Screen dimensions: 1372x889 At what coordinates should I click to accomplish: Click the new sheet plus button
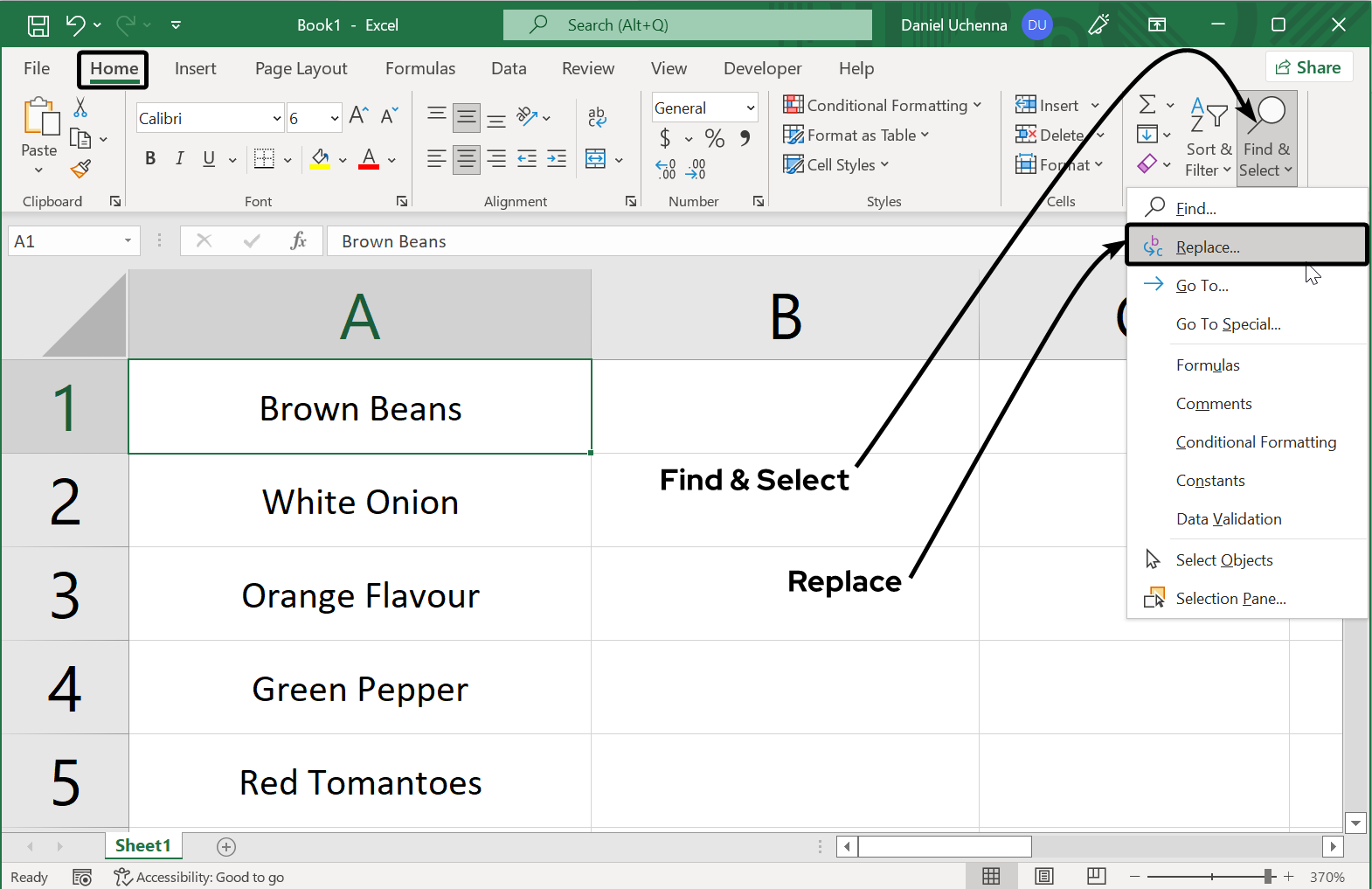(x=226, y=846)
